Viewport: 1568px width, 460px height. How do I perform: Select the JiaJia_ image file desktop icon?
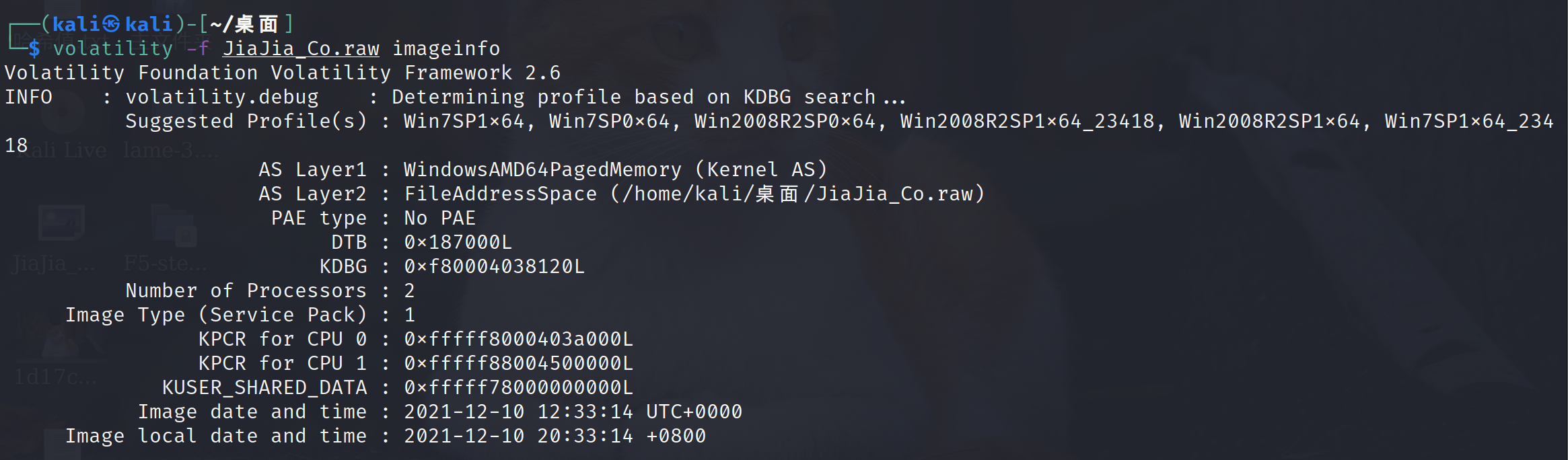pyautogui.click(x=61, y=225)
